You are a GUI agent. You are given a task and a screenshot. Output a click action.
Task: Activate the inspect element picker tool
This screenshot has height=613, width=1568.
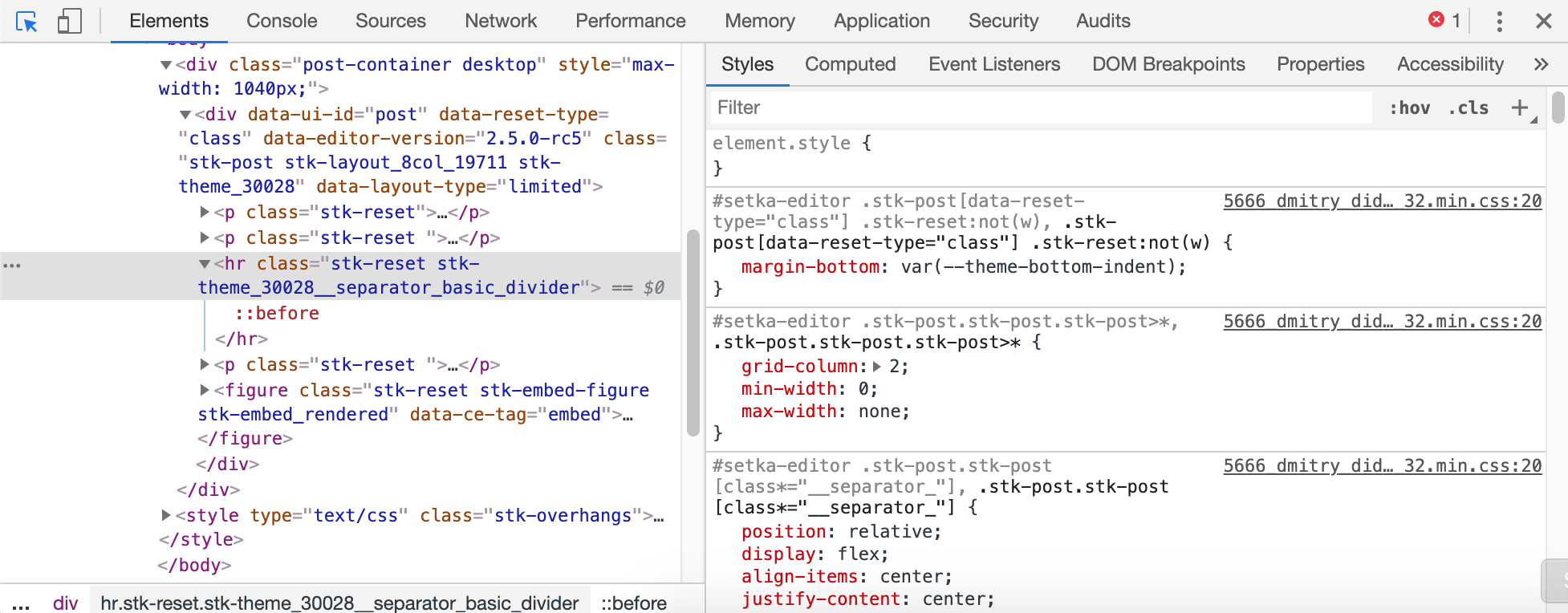tap(26, 22)
